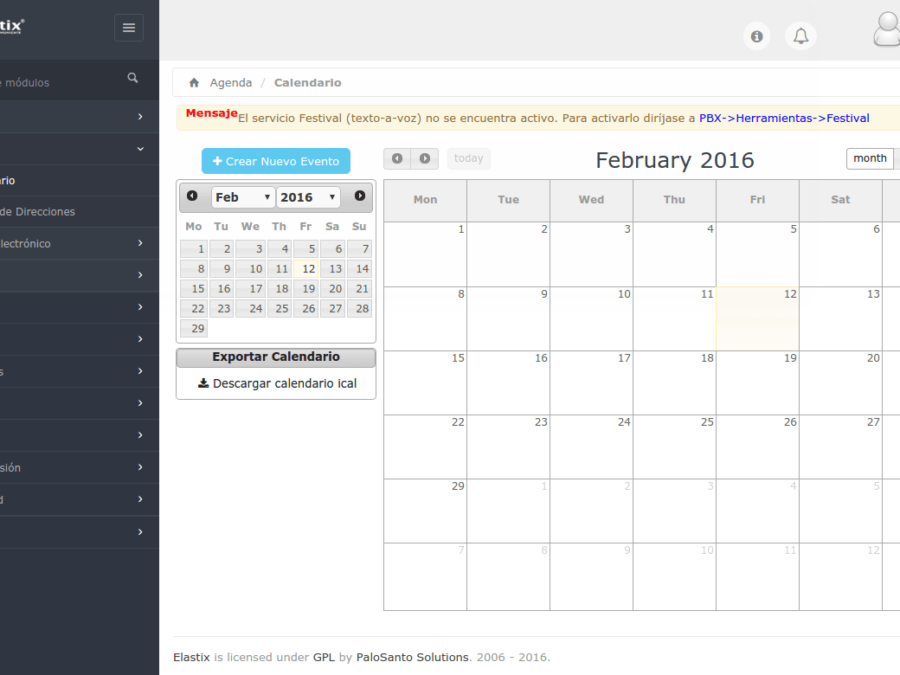Open the Feb month dropdown
The width and height of the screenshot is (900, 675).
click(242, 198)
